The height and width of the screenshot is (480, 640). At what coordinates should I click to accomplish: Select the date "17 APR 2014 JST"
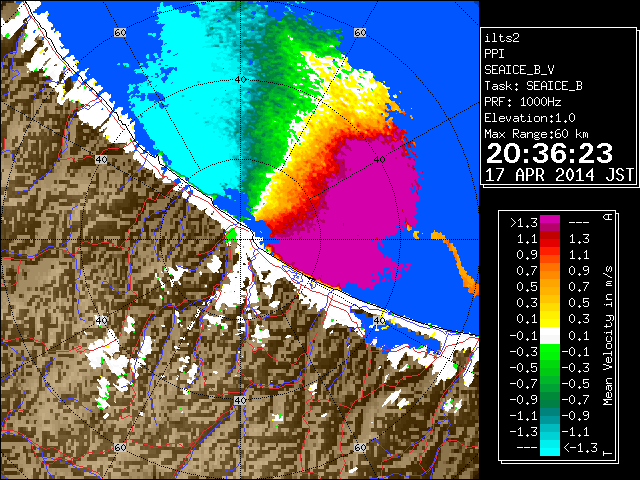560,175
